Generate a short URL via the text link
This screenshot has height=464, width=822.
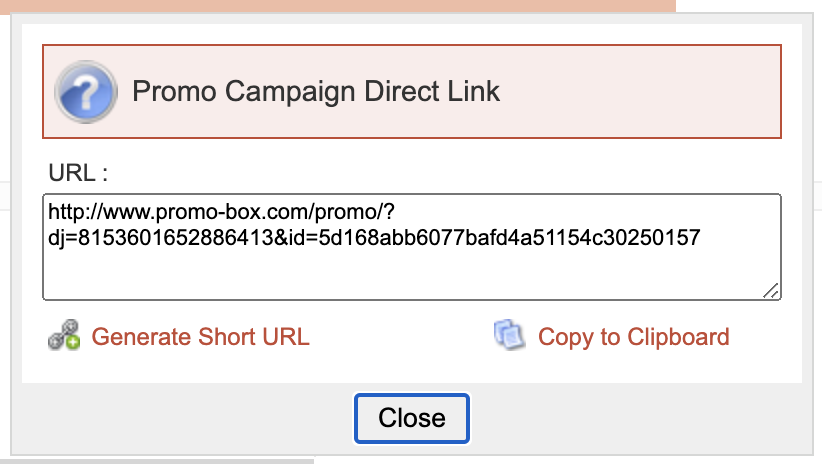click(x=200, y=337)
